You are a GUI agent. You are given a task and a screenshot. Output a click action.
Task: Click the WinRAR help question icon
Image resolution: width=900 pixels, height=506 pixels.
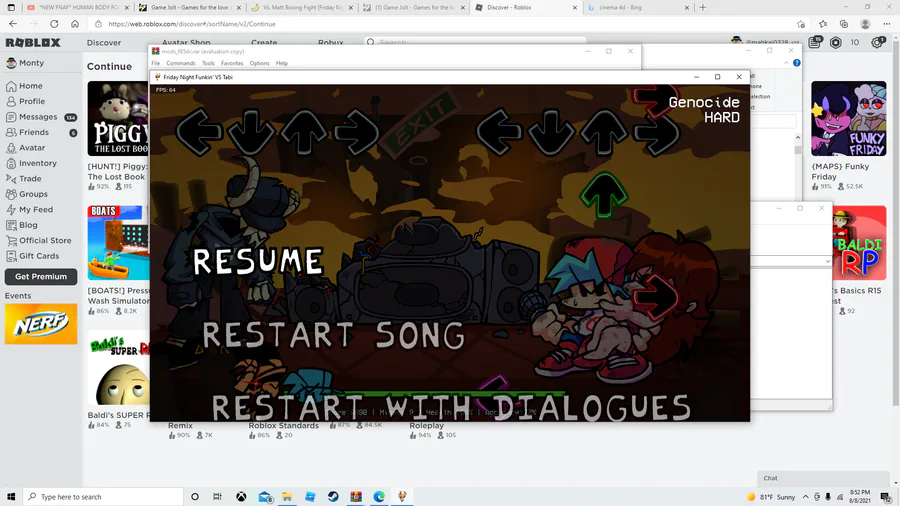point(797,63)
